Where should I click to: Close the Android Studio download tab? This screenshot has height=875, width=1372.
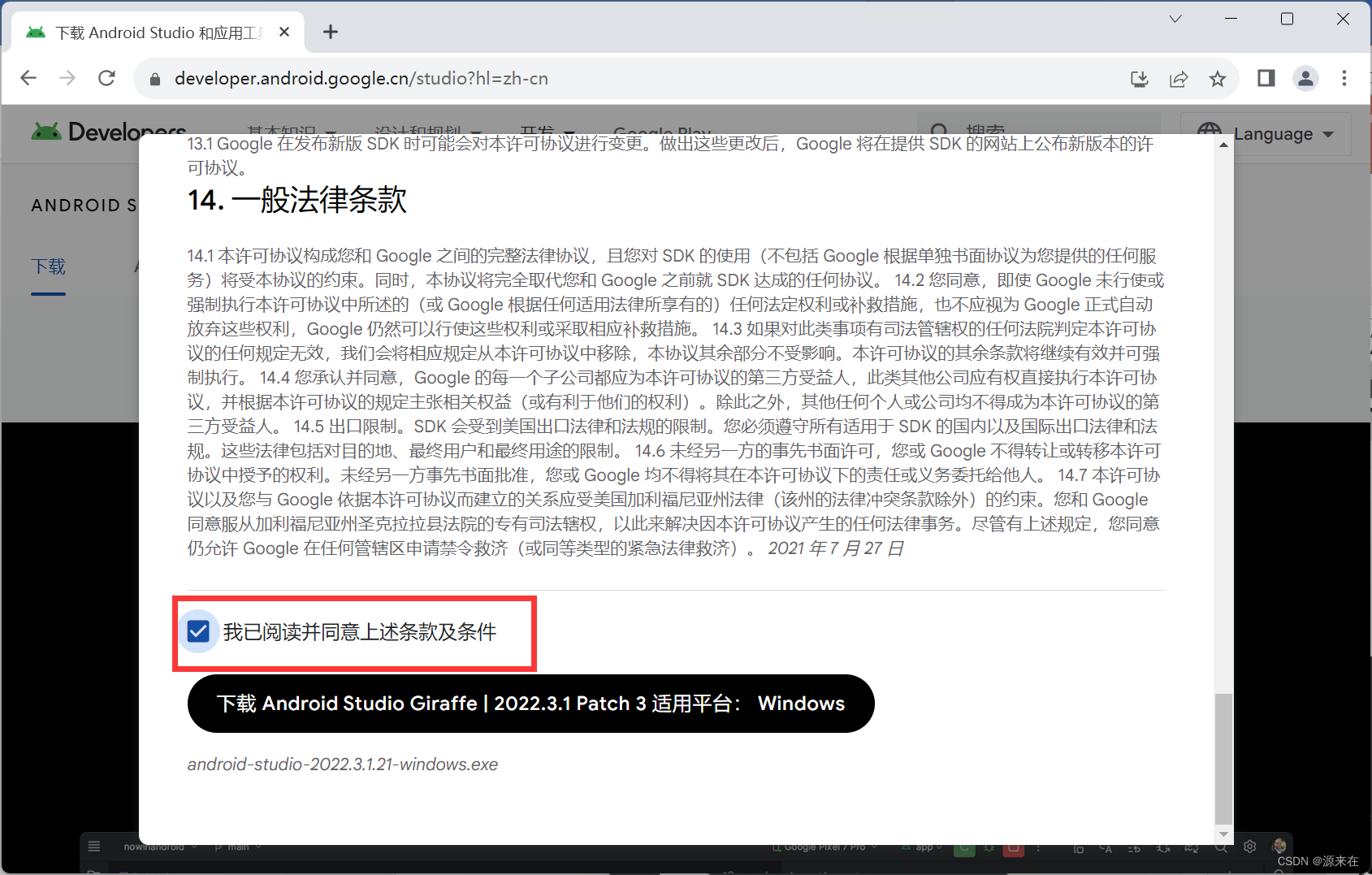(284, 32)
